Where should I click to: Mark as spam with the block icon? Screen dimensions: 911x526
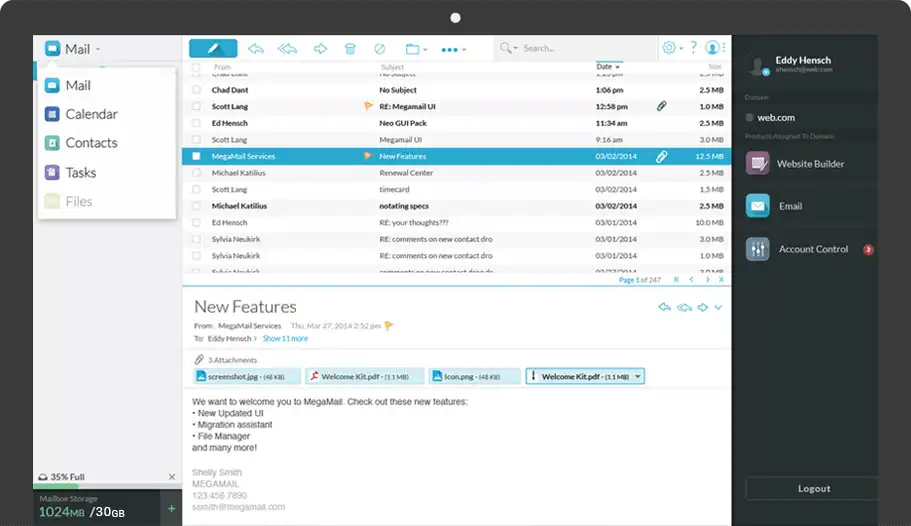[x=379, y=48]
